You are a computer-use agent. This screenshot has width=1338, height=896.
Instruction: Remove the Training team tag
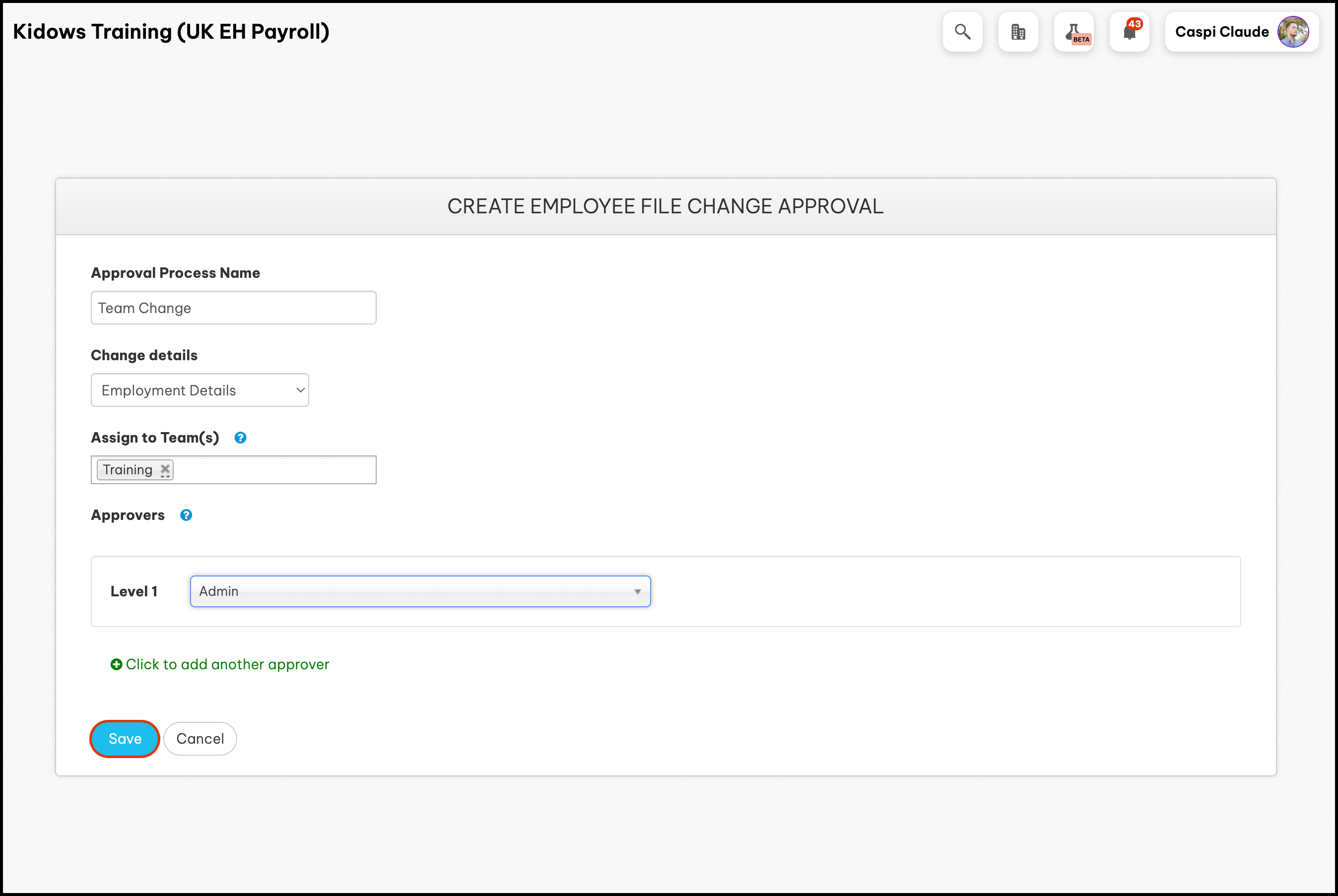click(x=165, y=470)
